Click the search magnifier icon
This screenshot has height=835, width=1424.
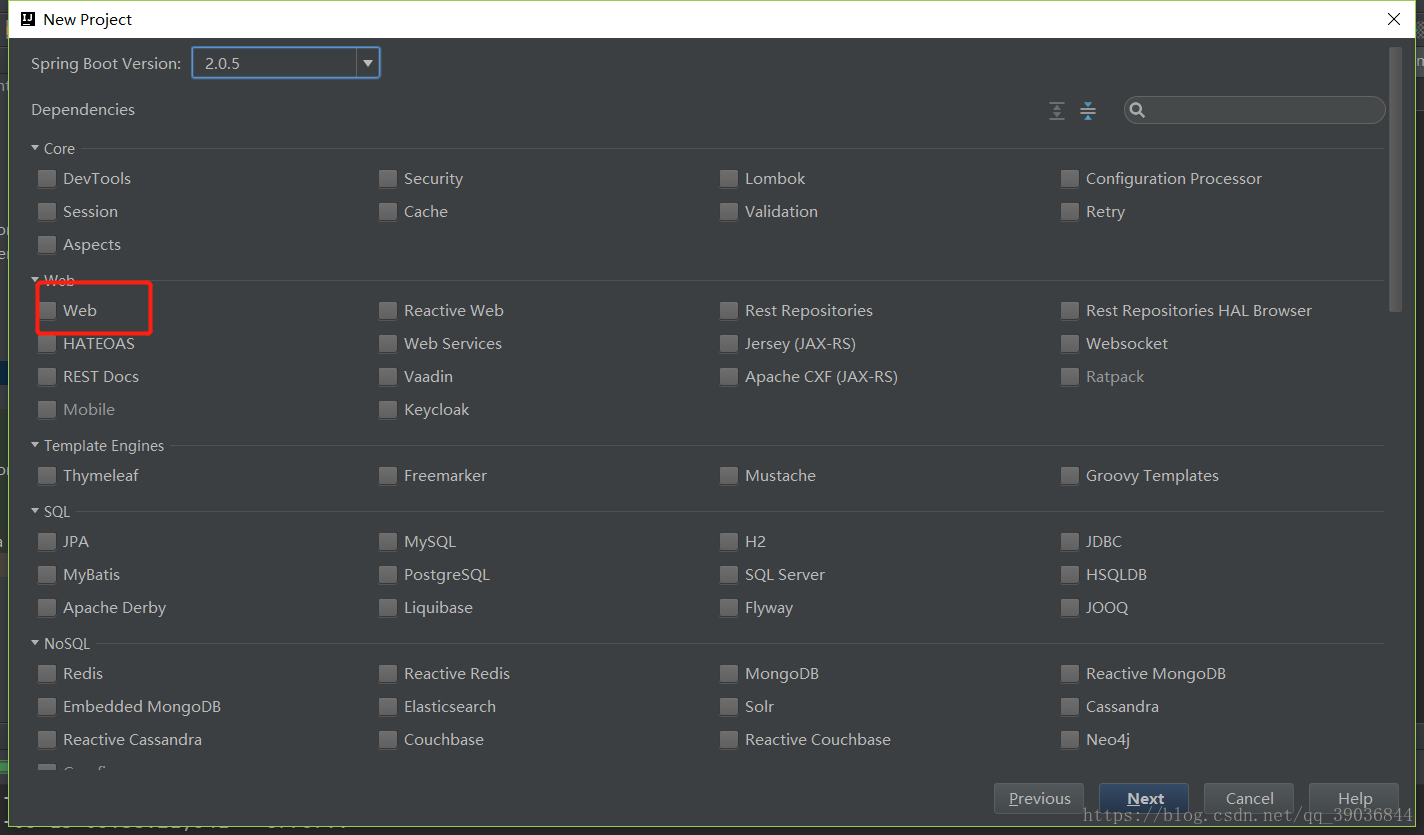[1138, 110]
